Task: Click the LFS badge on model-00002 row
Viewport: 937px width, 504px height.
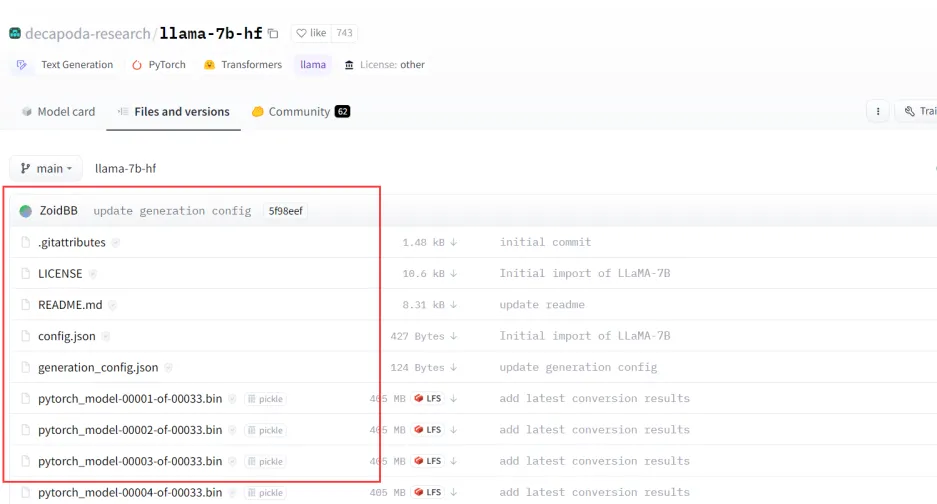Action: point(427,430)
